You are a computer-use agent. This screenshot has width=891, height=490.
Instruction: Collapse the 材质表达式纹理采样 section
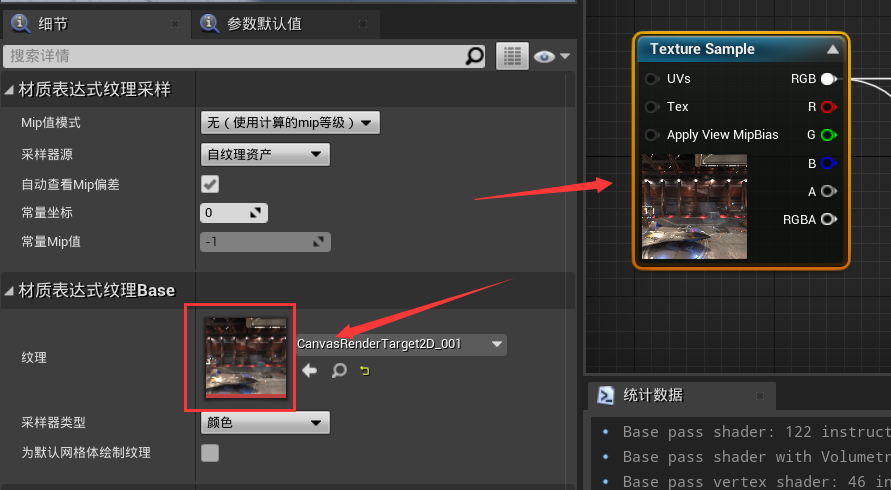click(x=9, y=89)
